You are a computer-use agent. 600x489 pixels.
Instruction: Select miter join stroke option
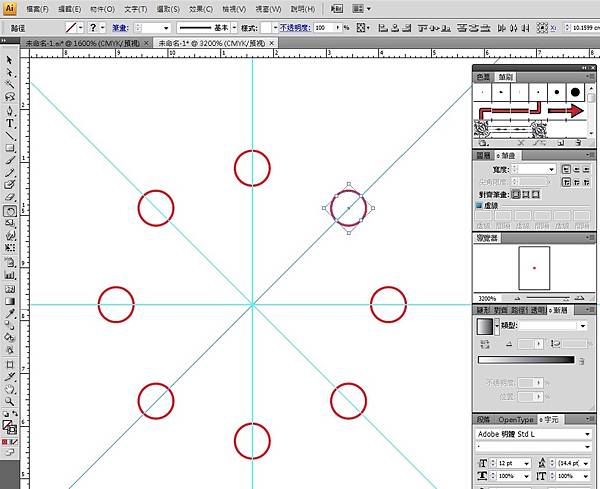click(566, 182)
